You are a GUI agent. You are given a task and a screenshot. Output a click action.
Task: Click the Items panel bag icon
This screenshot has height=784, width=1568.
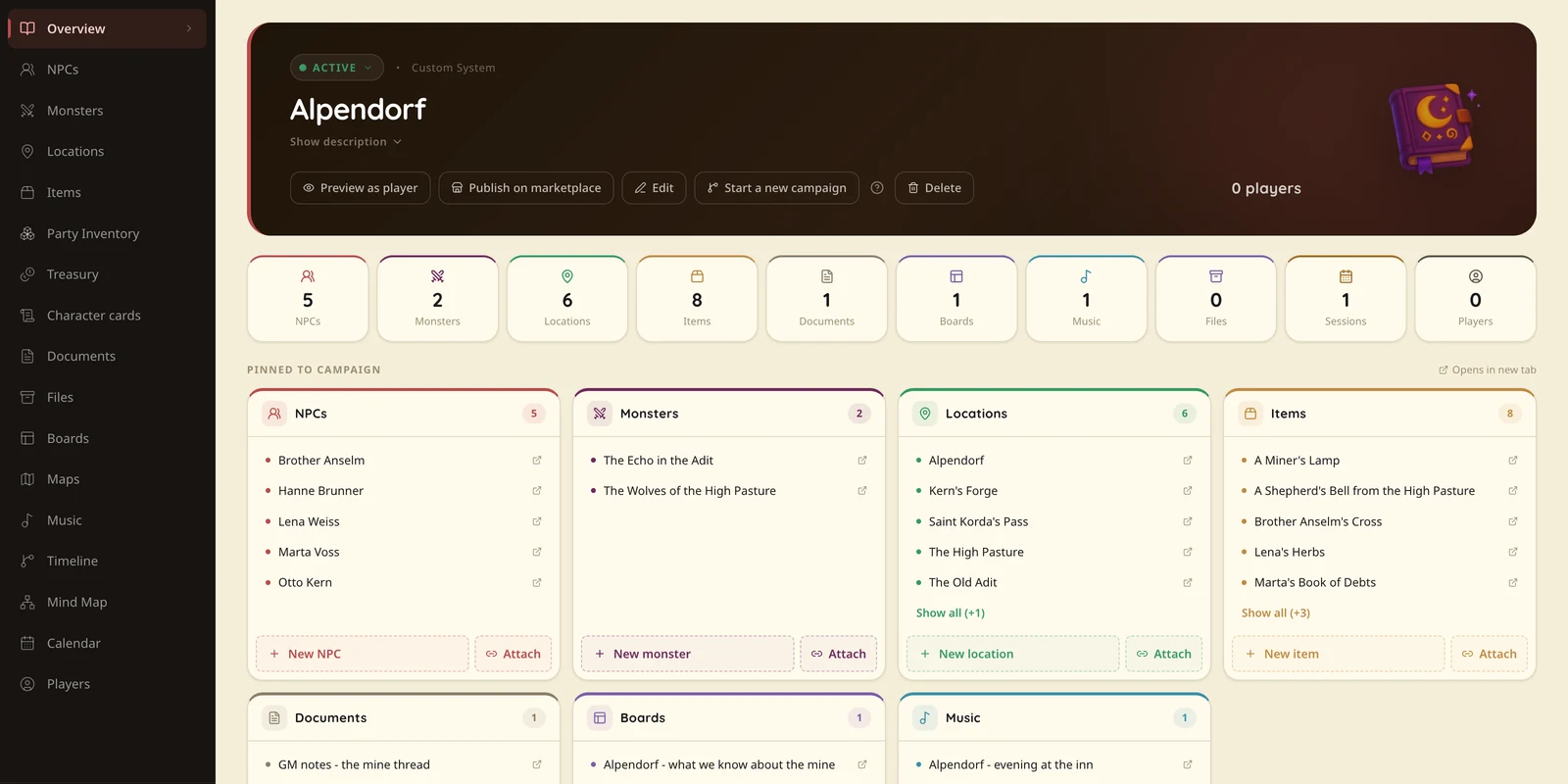tap(1250, 414)
